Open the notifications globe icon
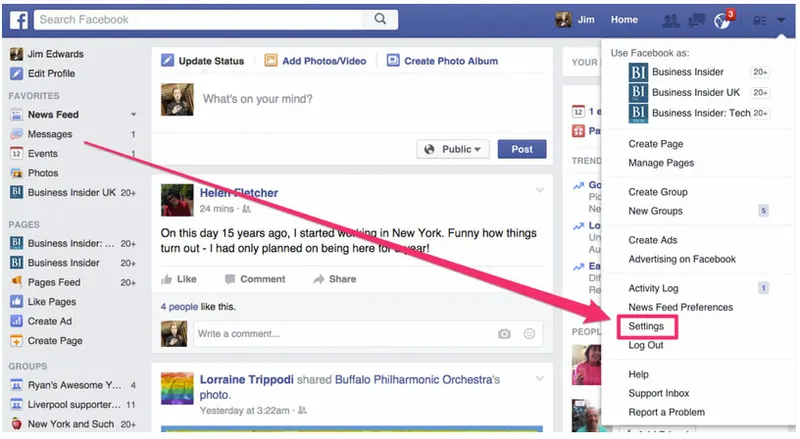The image size is (800, 439). tap(722, 20)
